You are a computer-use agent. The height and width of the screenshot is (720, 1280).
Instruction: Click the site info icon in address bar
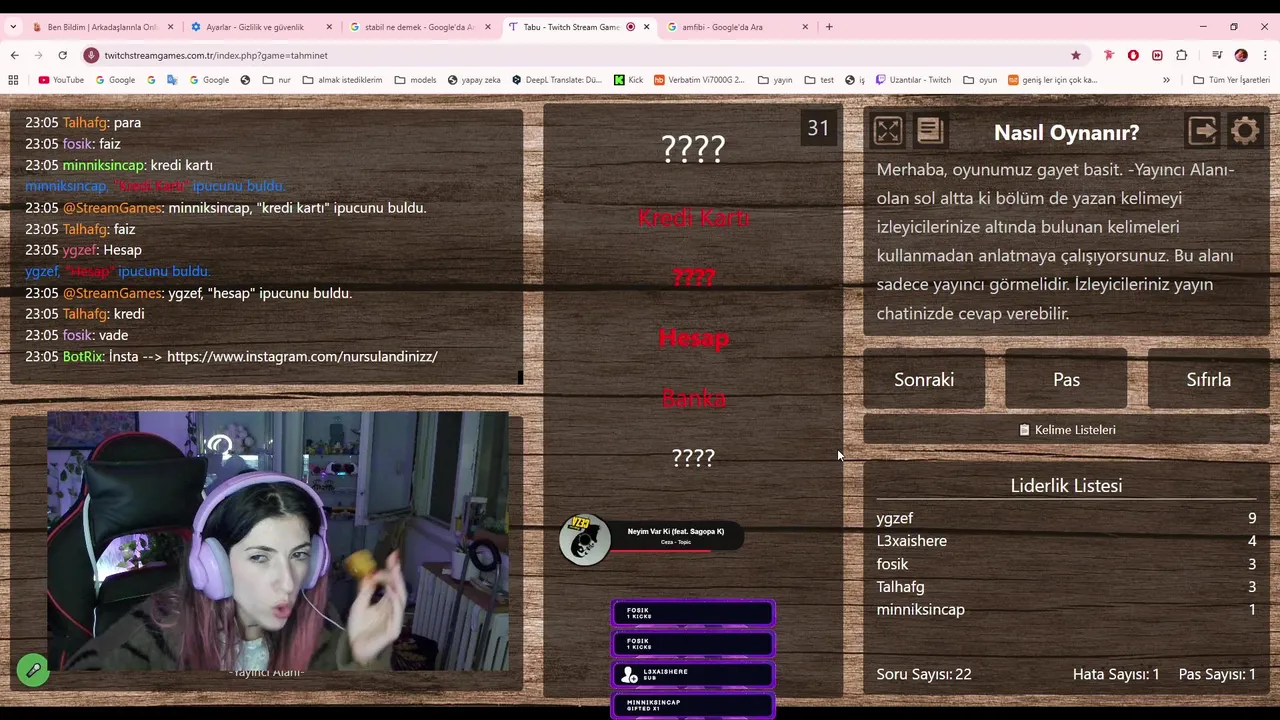91,55
